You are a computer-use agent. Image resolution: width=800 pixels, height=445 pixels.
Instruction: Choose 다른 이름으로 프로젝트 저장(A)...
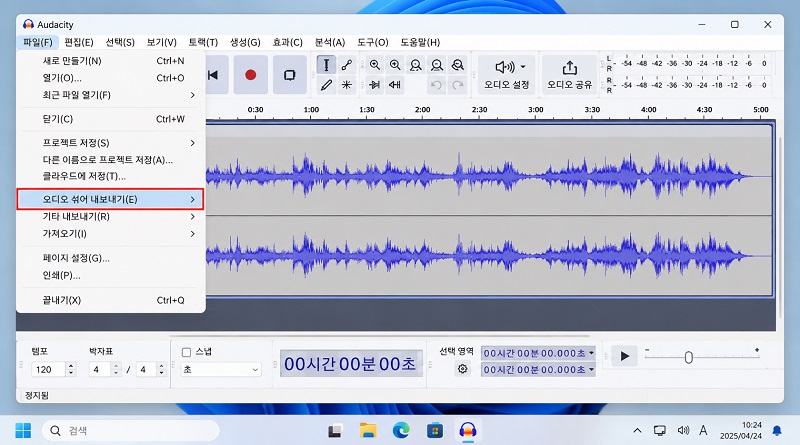[111, 160]
